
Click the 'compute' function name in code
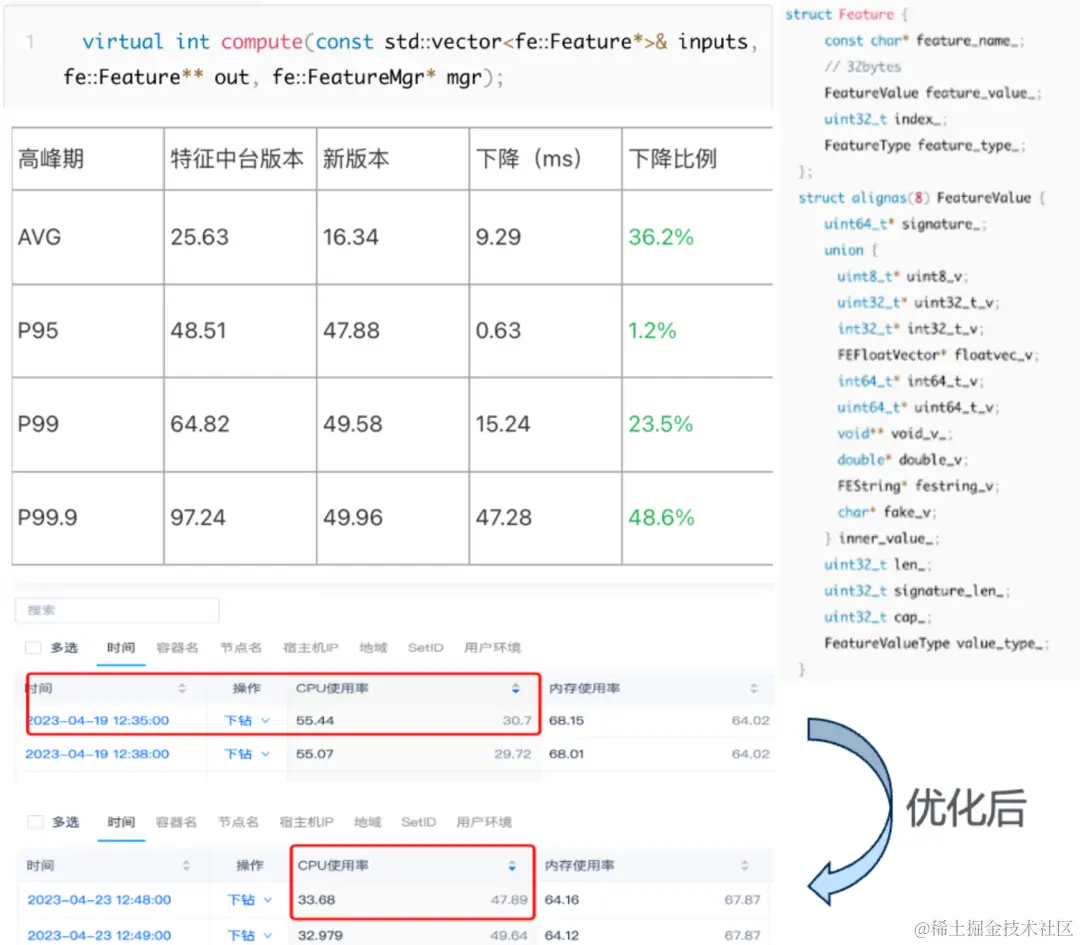point(262,42)
